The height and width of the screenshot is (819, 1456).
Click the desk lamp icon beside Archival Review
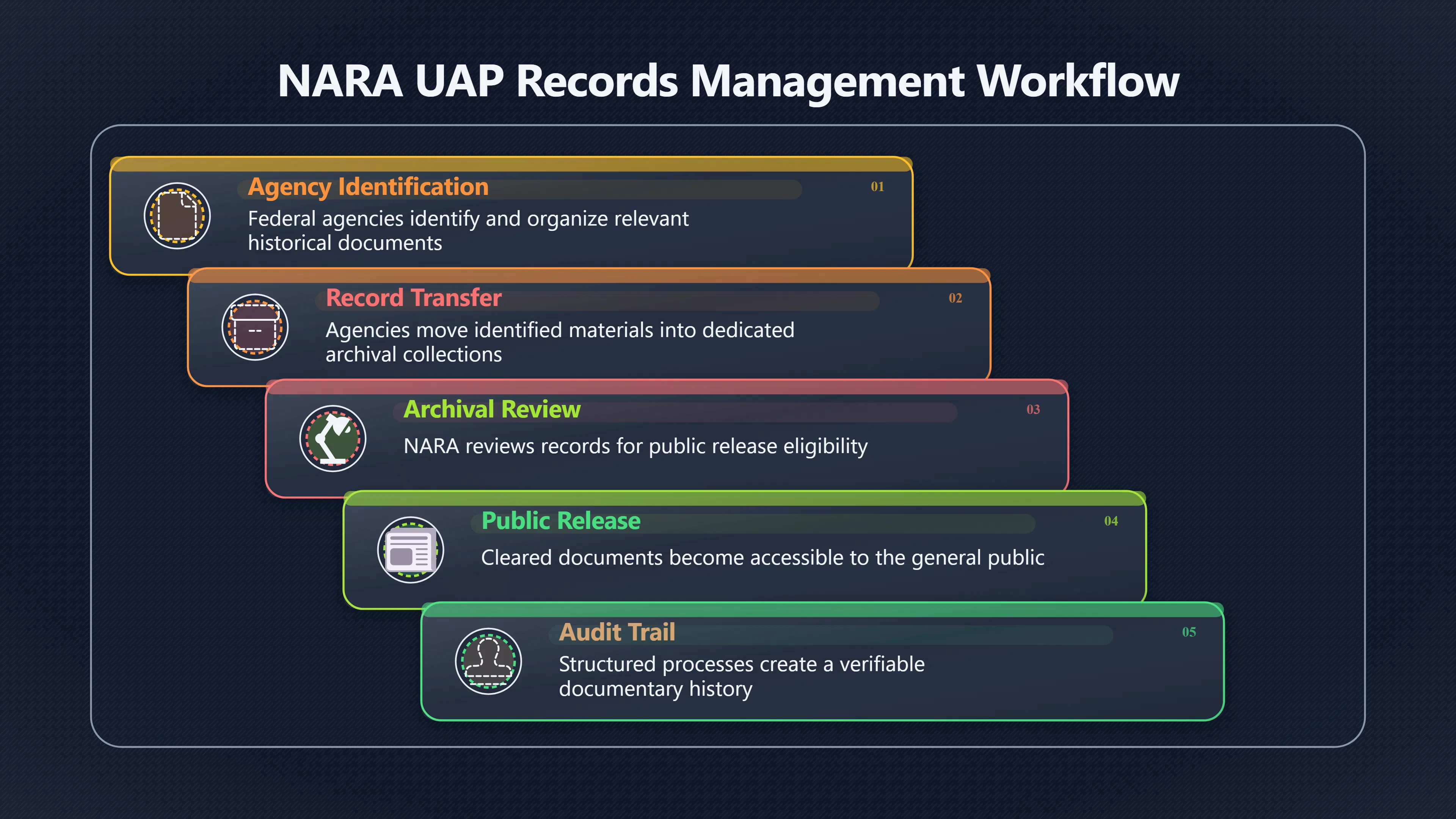click(x=333, y=438)
